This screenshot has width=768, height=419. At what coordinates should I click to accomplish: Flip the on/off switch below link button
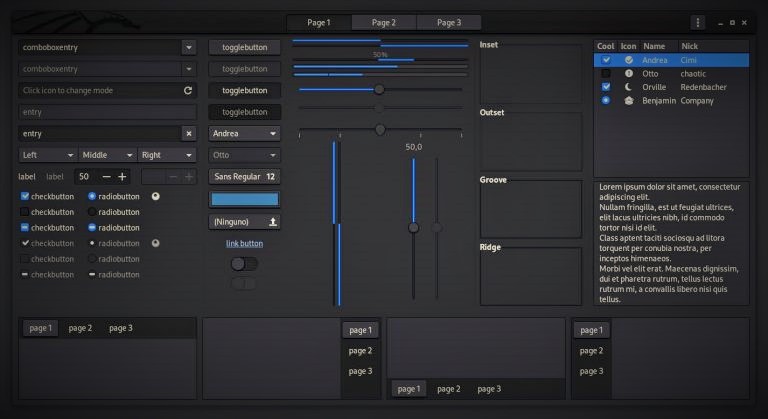point(243,264)
